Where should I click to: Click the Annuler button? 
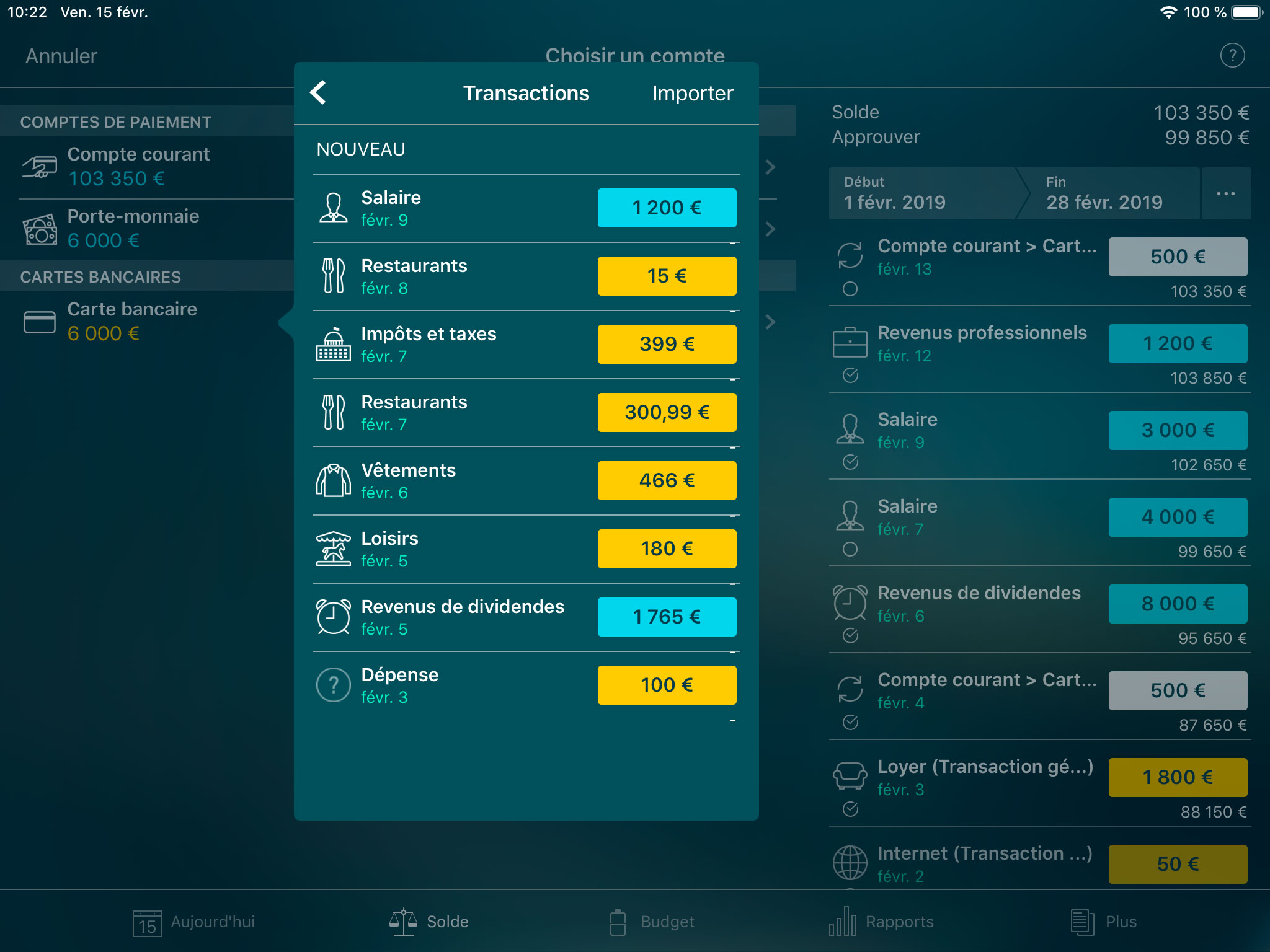point(60,56)
